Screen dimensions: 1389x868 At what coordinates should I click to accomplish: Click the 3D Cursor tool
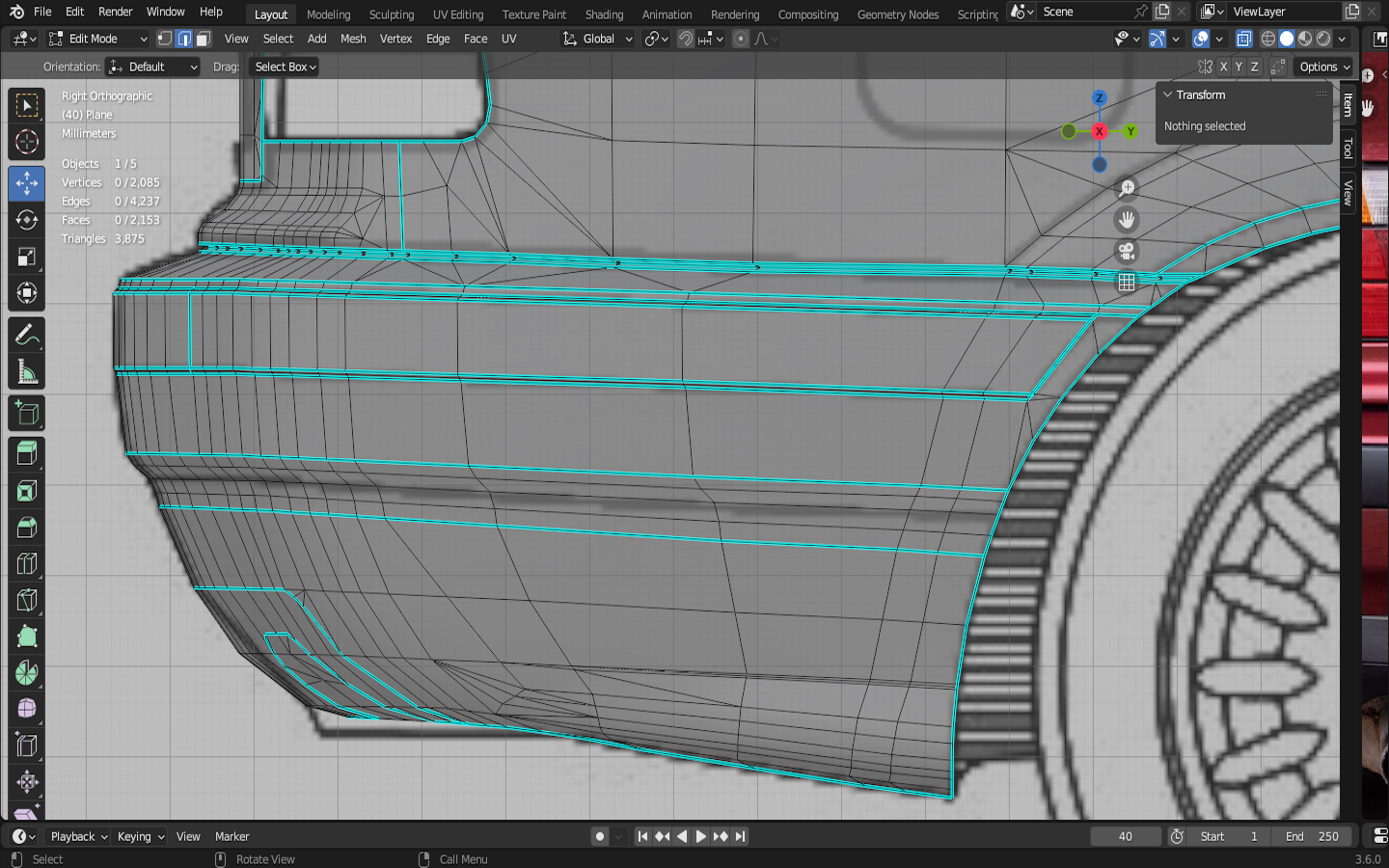pos(27,143)
